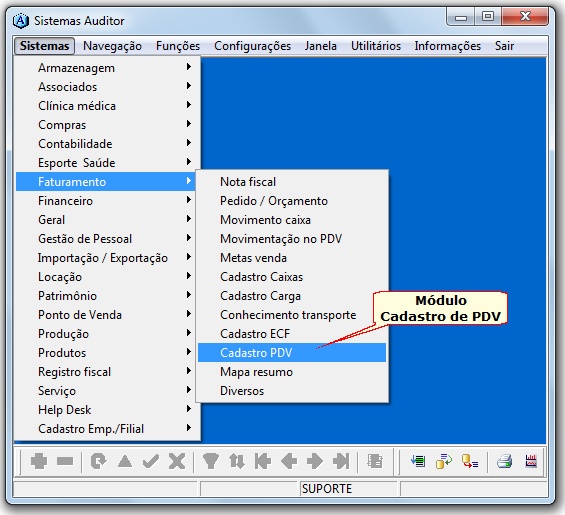Click the plus (add record) toolbar icon
Viewport: 565px width, 515px height.
coord(39,461)
